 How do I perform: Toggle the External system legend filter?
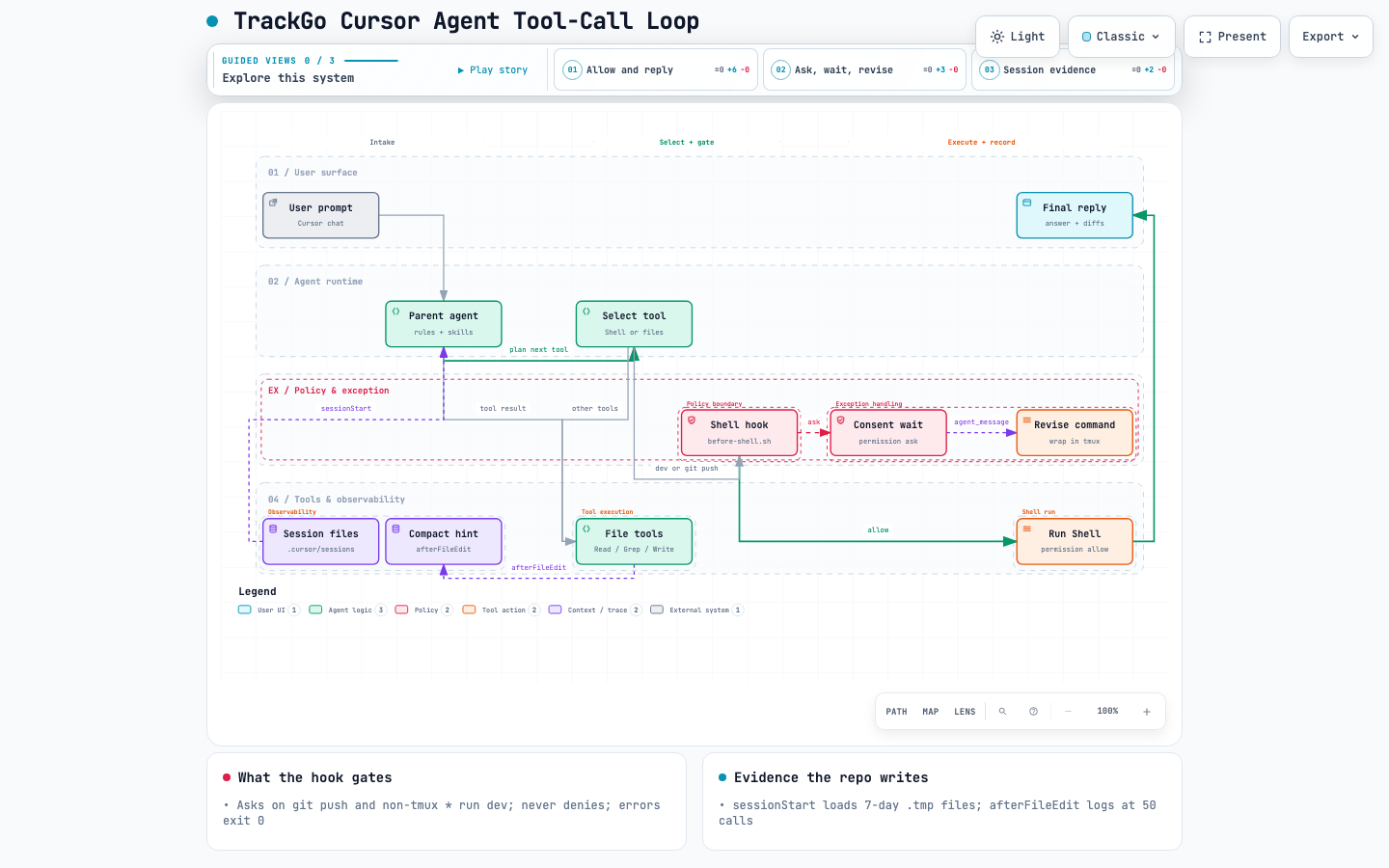697,610
